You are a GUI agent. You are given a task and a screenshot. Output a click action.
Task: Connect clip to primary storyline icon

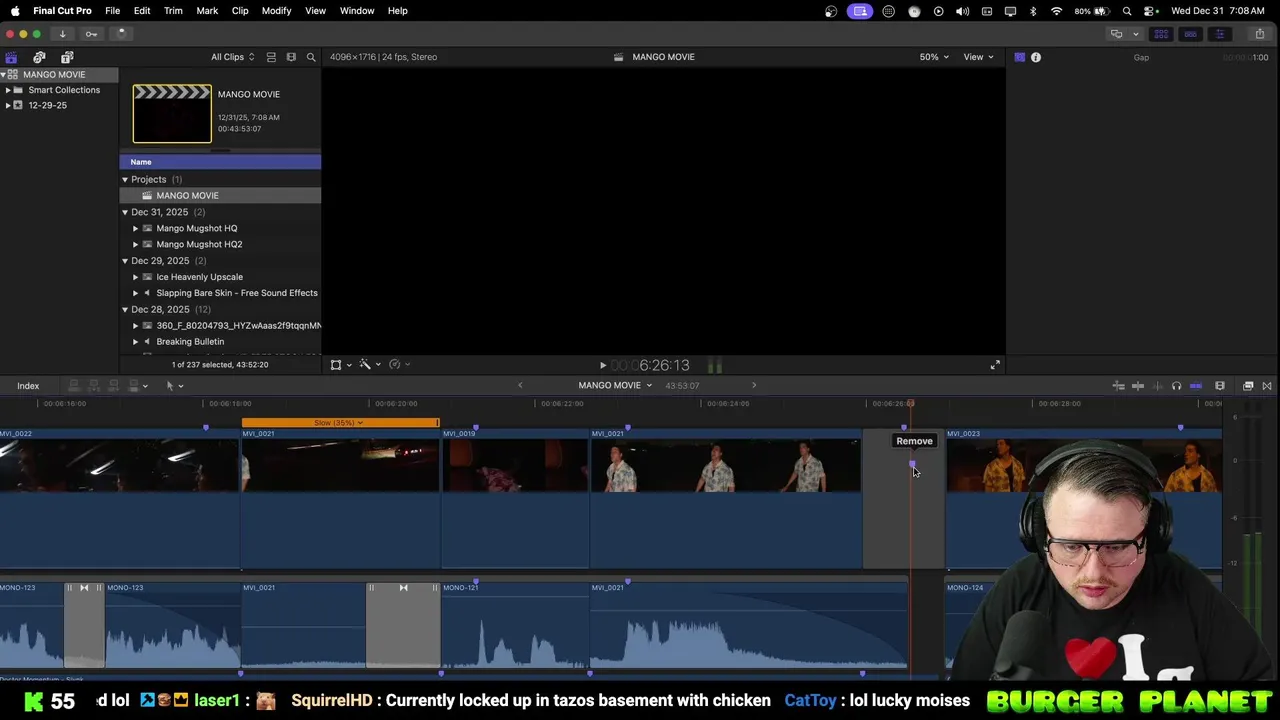point(73,385)
